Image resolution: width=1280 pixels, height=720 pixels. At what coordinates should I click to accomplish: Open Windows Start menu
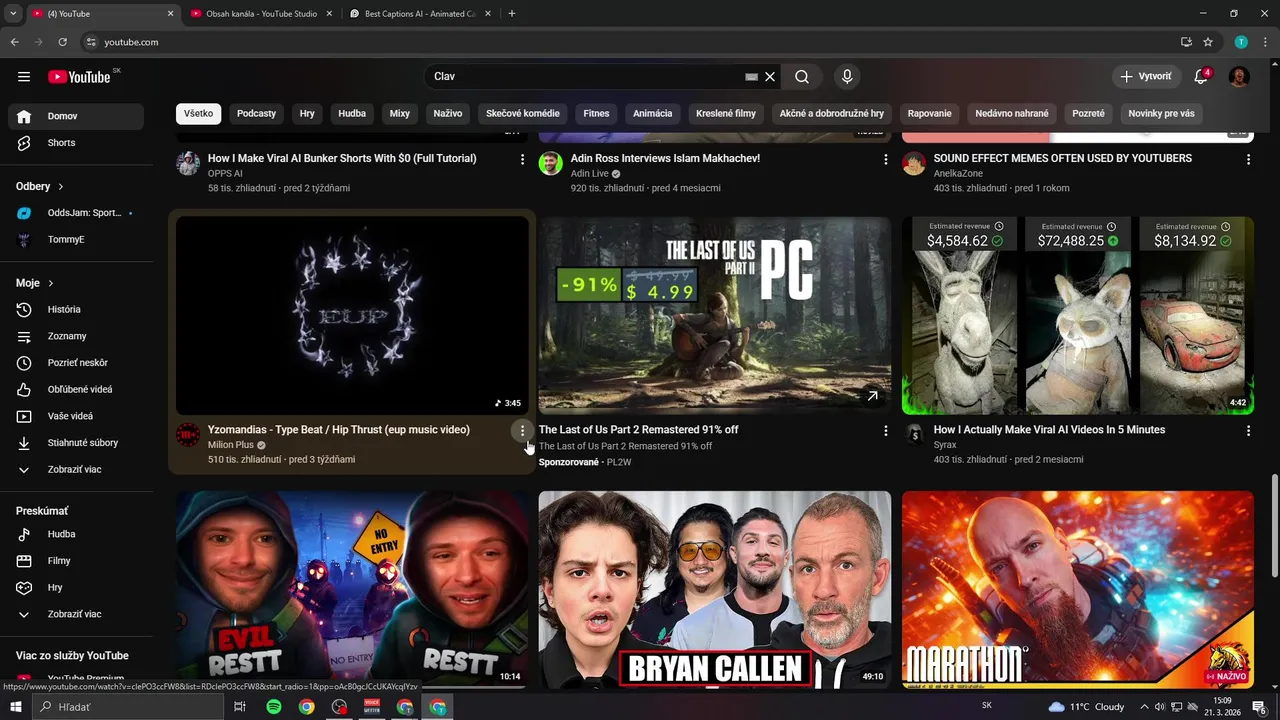(15, 707)
